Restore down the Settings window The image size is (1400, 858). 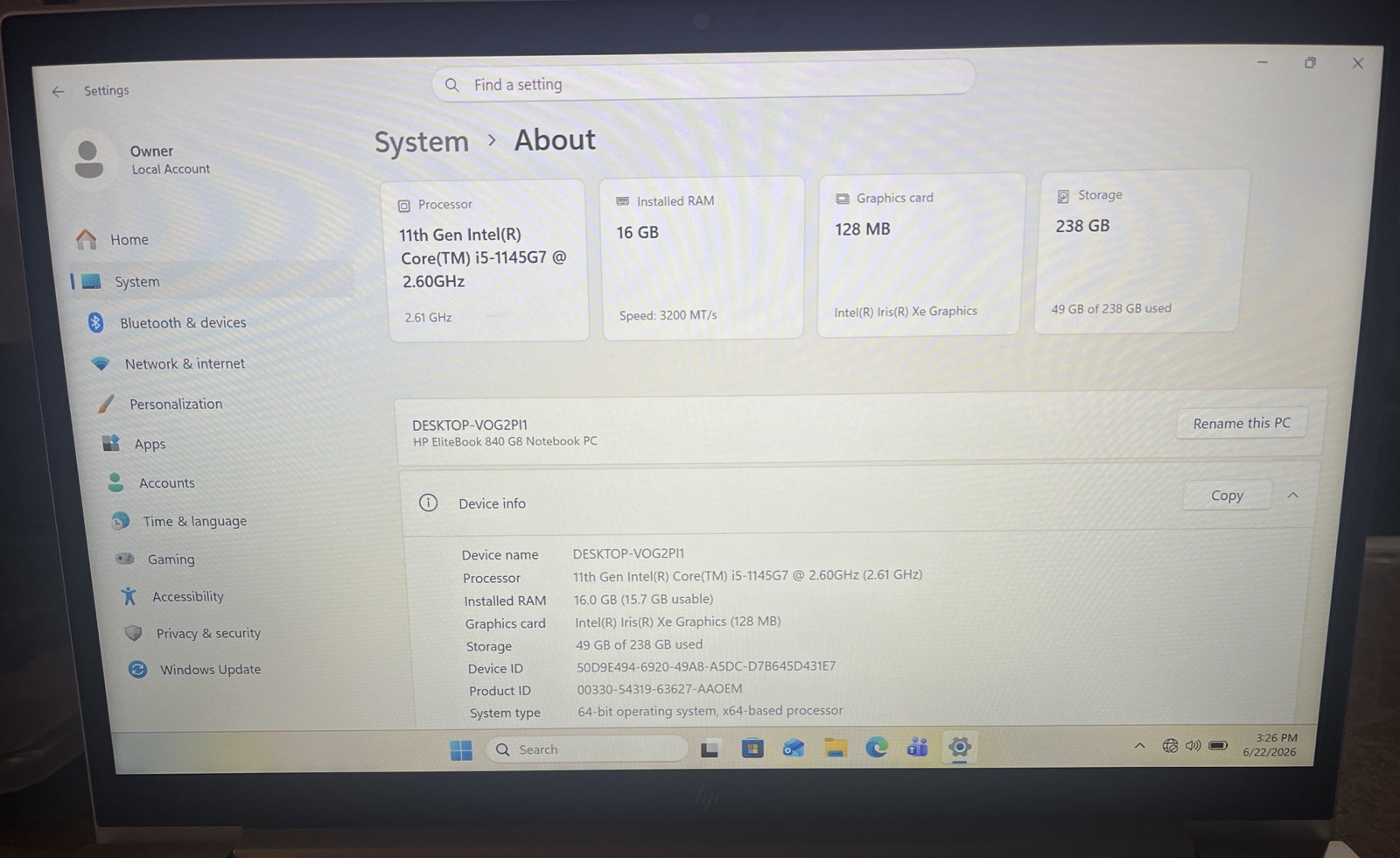(1310, 63)
